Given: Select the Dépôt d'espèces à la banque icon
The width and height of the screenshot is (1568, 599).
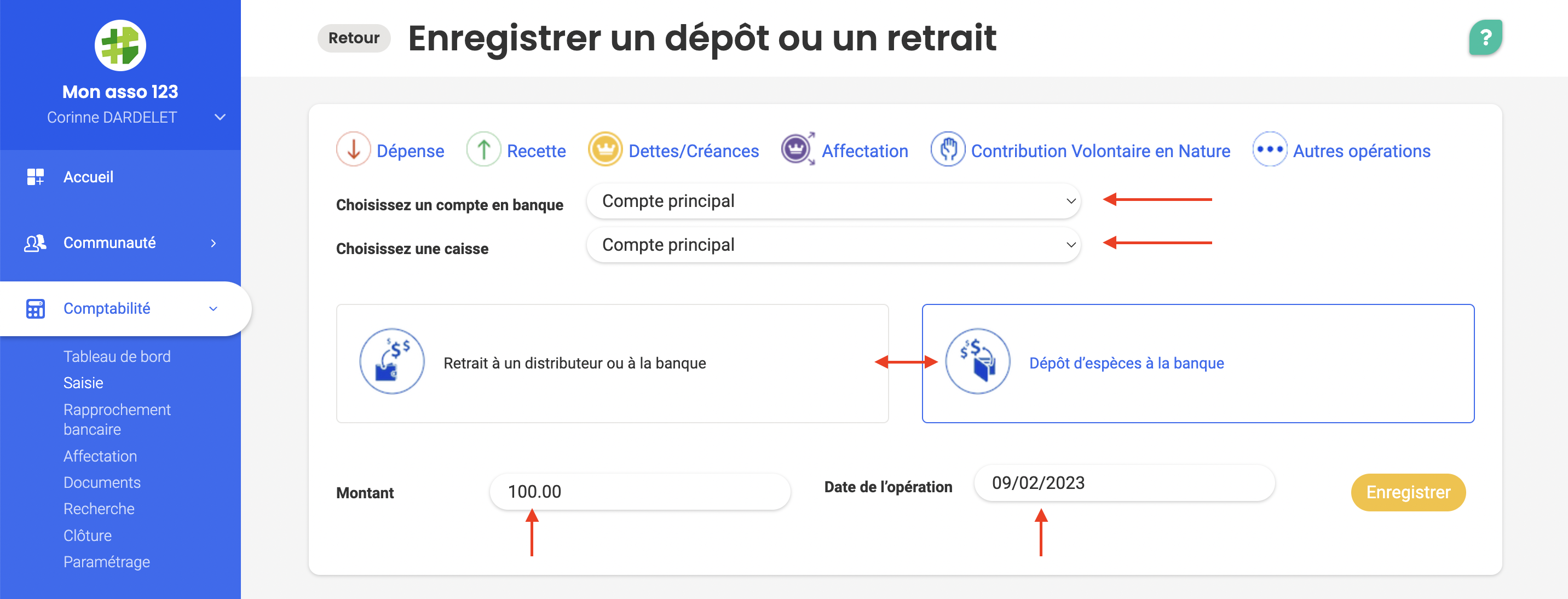Looking at the screenshot, I should pyautogui.click(x=975, y=362).
